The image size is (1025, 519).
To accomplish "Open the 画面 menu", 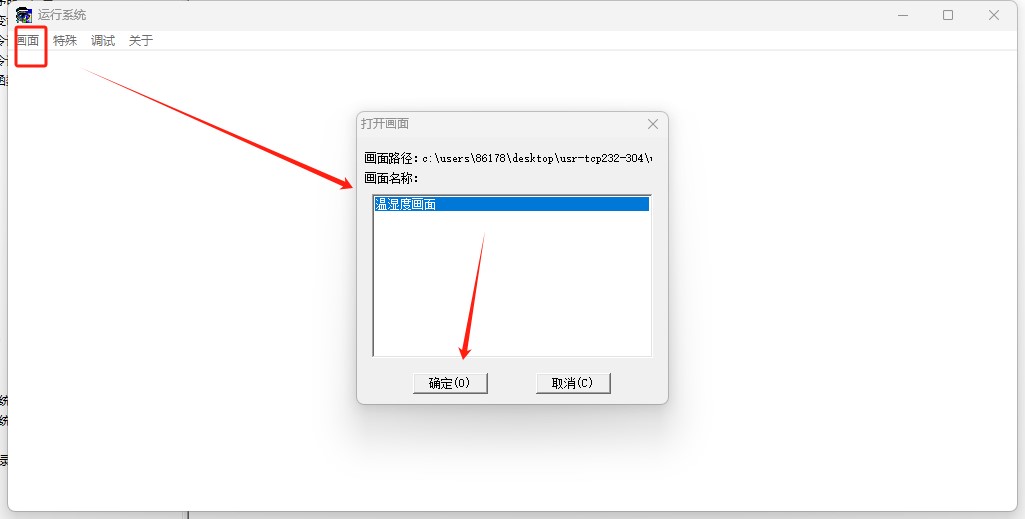I will pyautogui.click(x=27, y=41).
